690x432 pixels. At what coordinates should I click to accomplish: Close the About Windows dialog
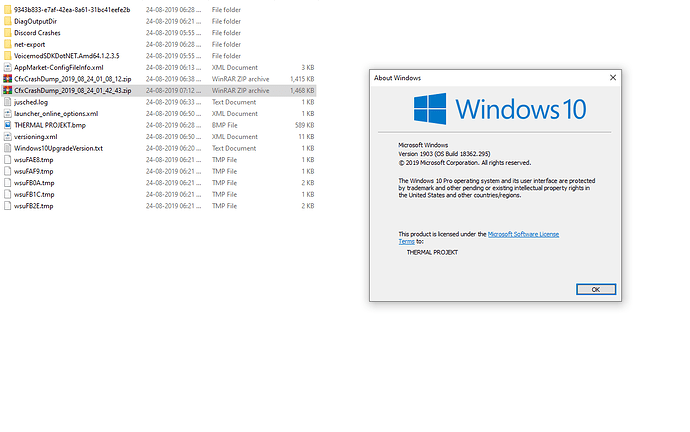pos(595,289)
